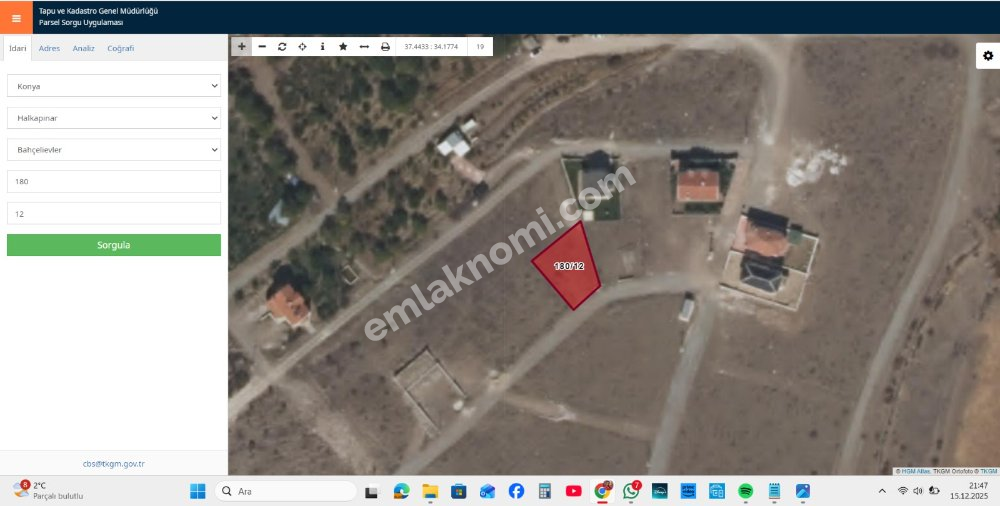Zoom in with the plus map button
This screenshot has height=506, width=1000.
coord(242,46)
